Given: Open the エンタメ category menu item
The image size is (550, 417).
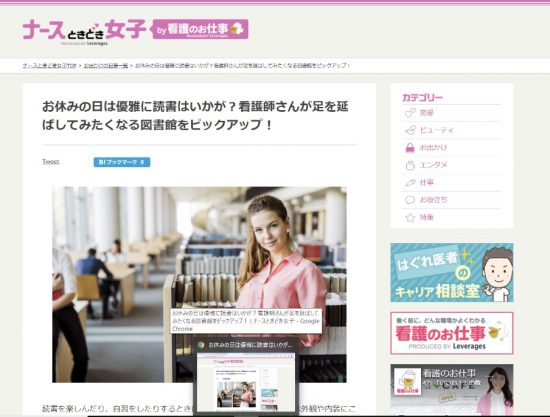Looking at the screenshot, I should point(433,165).
